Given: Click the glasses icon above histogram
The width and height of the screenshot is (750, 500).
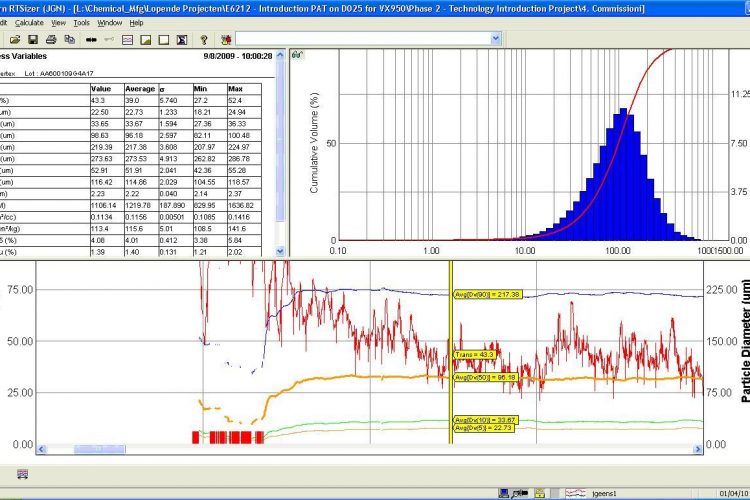Looking at the screenshot, I should point(297,55).
